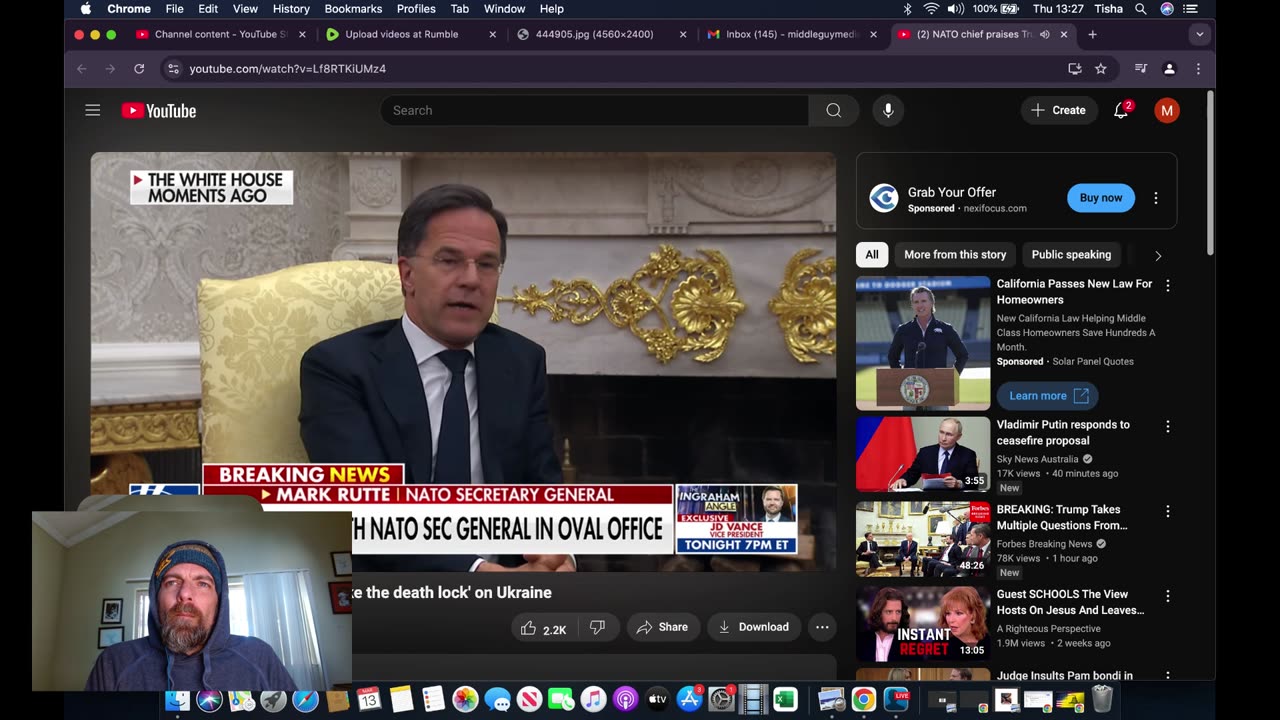Image resolution: width=1280 pixels, height=720 pixels.
Task: Mute the NATO chief tab audio icon
Action: 1044,34
